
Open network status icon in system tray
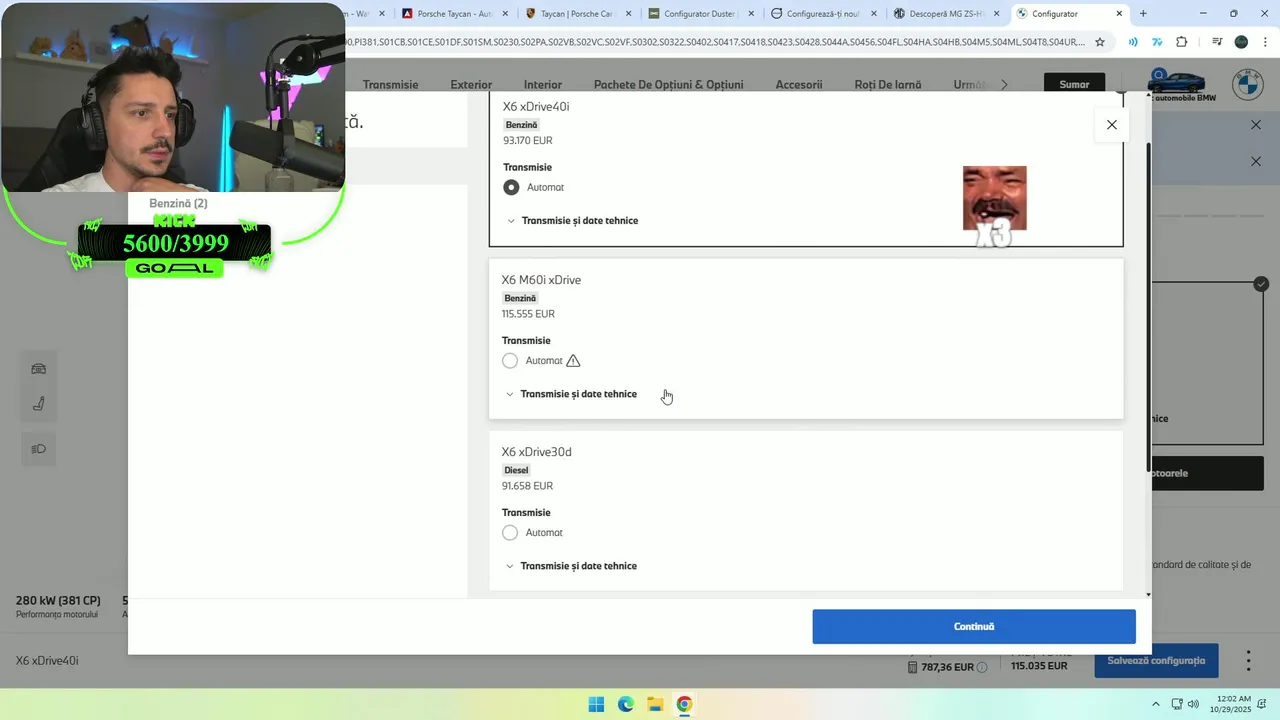(x=1177, y=704)
